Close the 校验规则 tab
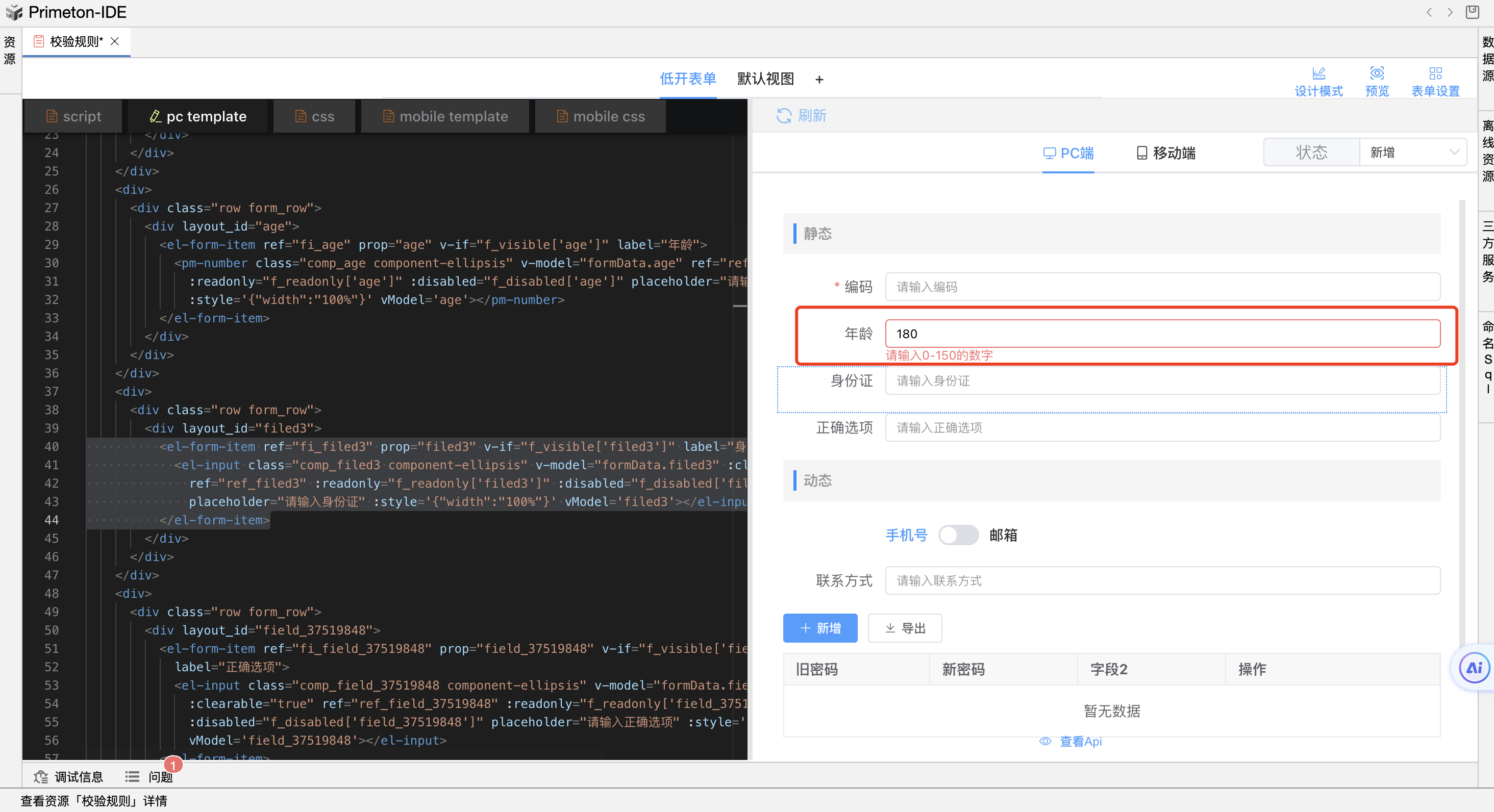 pyautogui.click(x=115, y=41)
